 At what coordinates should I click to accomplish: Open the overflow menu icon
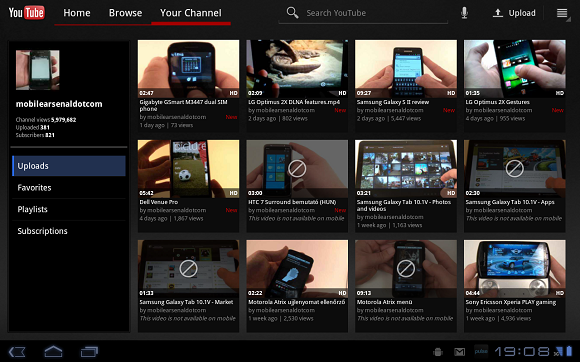[562, 13]
